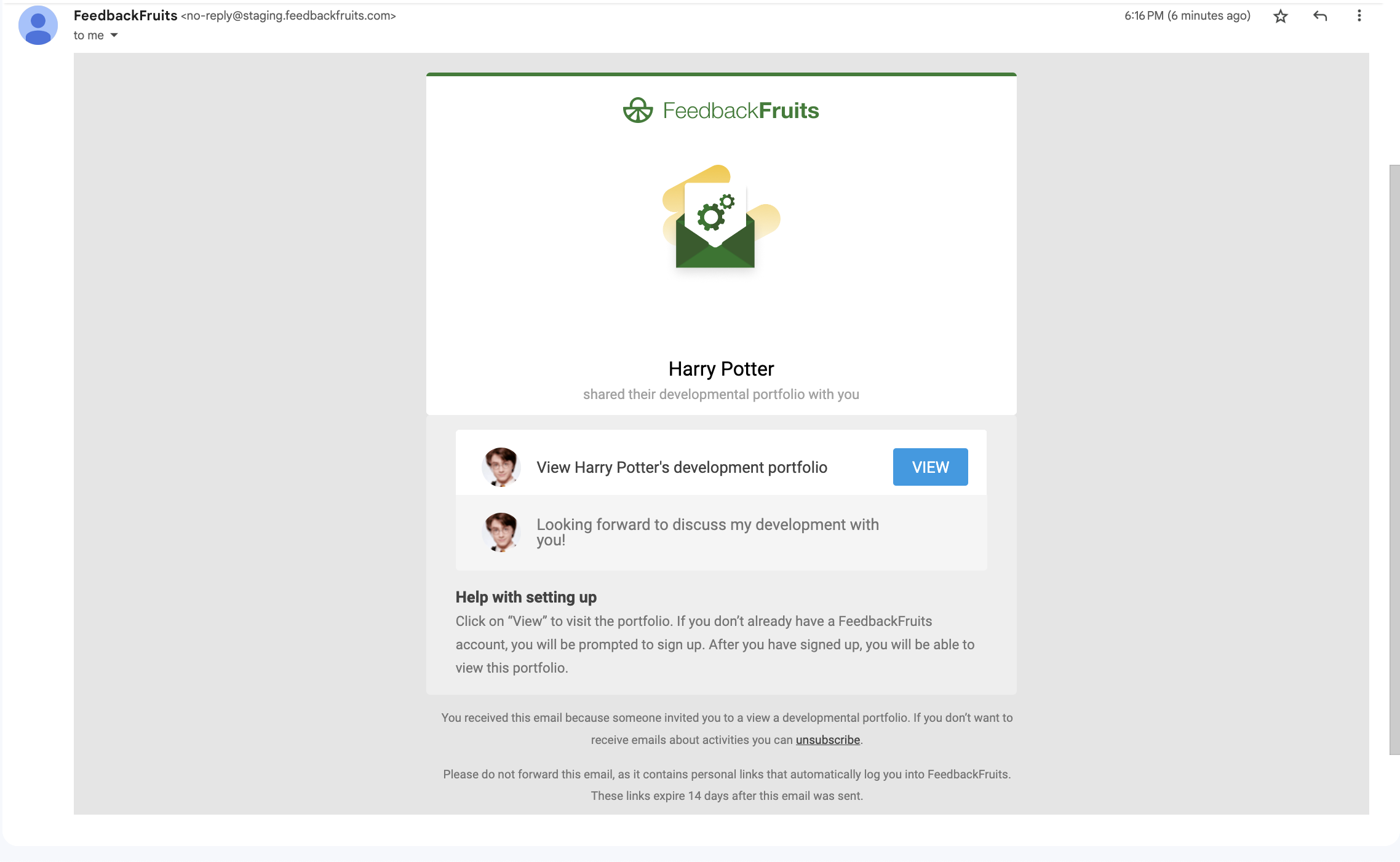Click the sender name FeedbackFruits

[125, 15]
